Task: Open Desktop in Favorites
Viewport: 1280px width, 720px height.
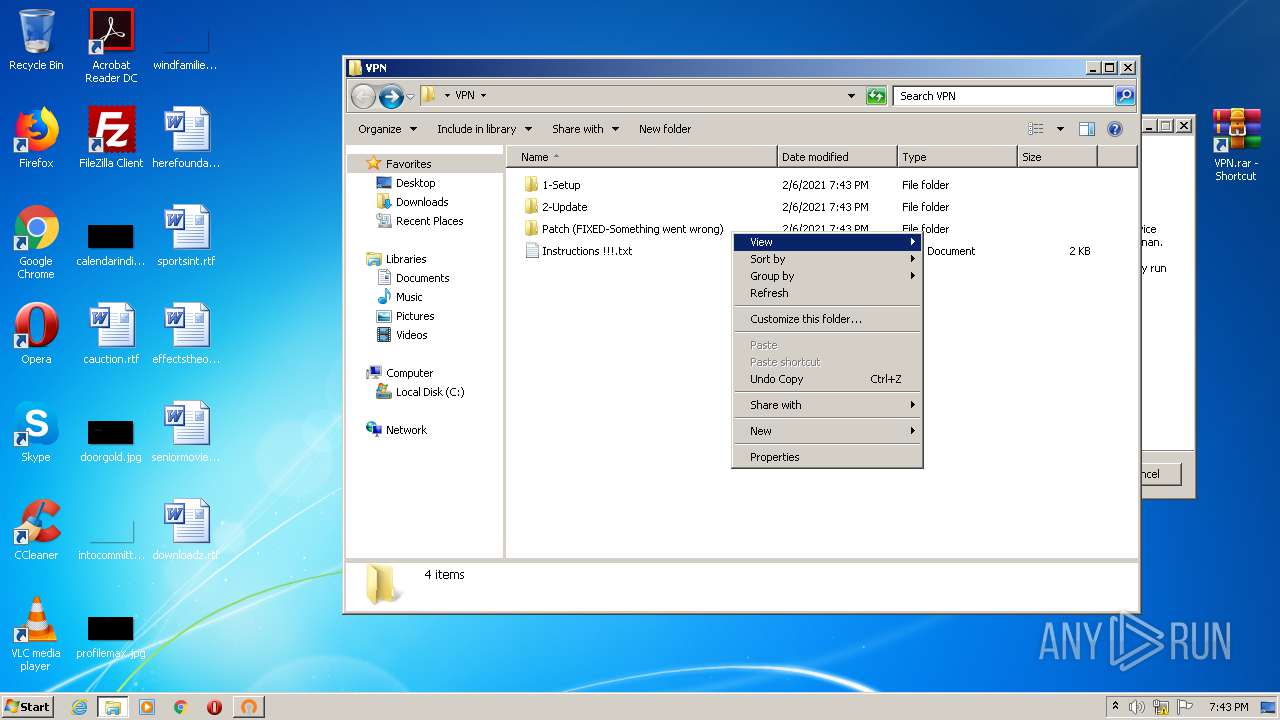Action: [x=406, y=183]
